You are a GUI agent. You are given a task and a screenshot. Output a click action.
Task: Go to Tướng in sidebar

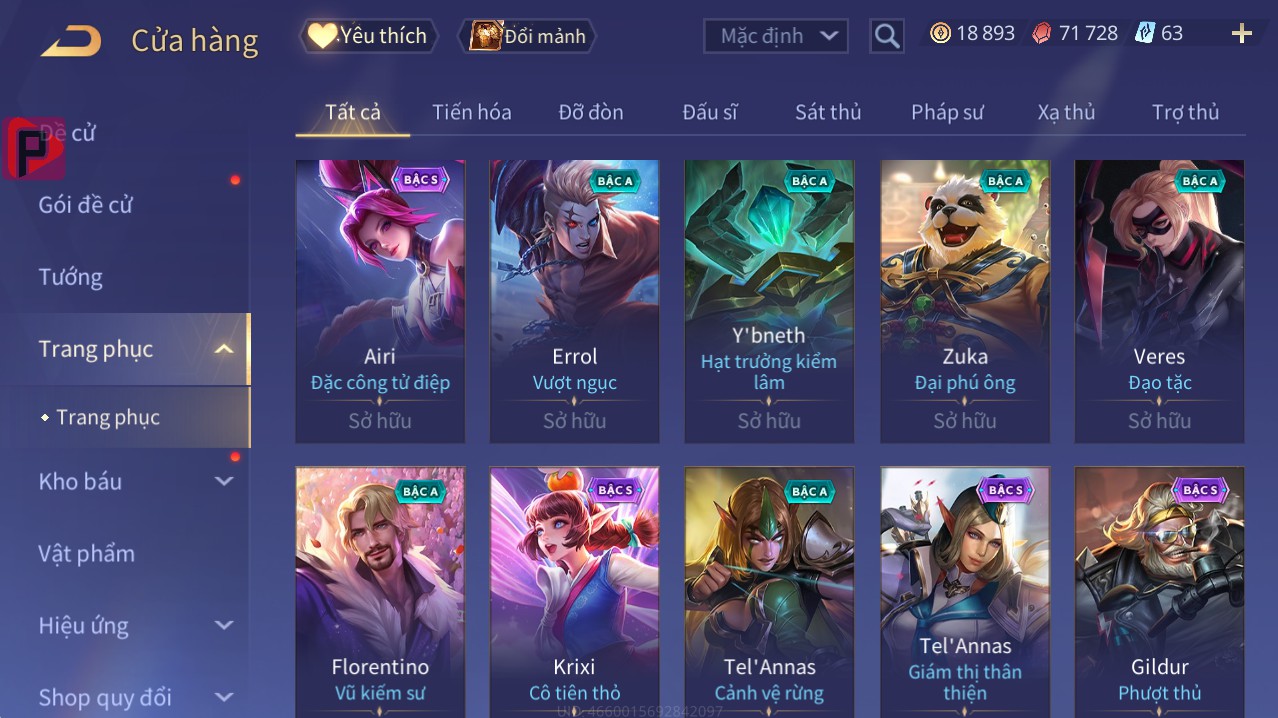point(71,277)
